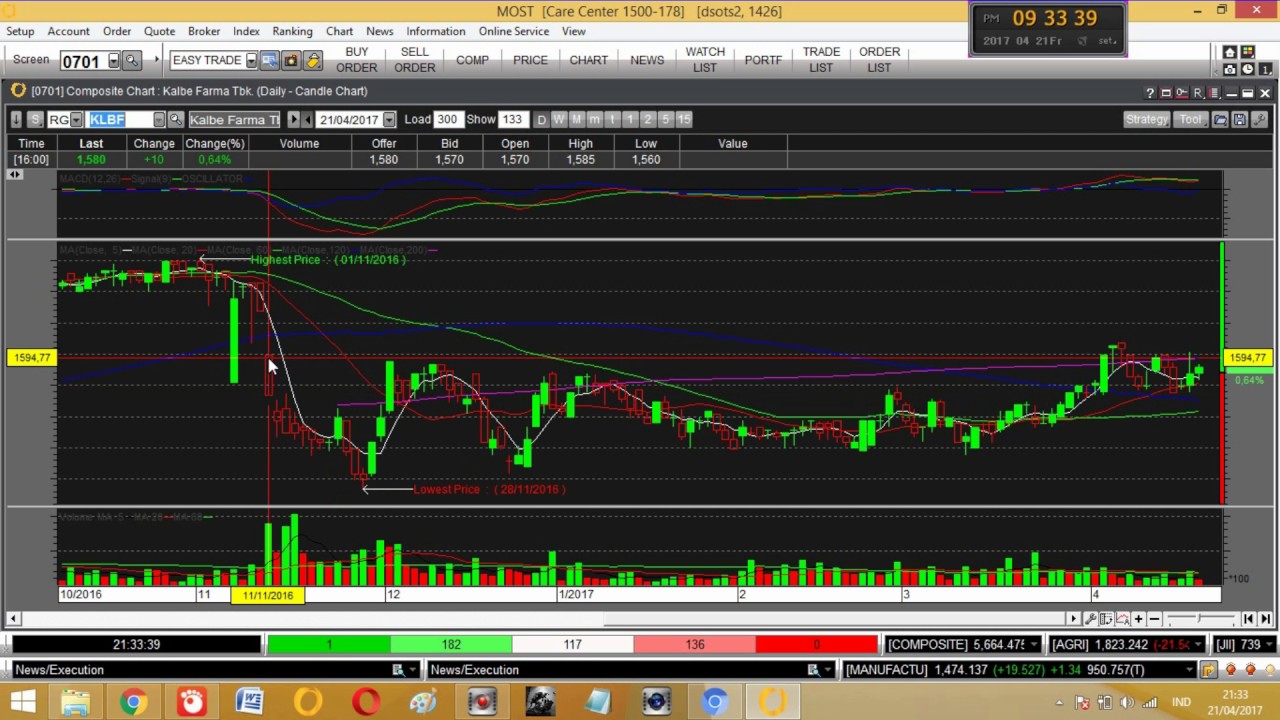
Task: Jump to first chart data icon
Action: point(1249,619)
